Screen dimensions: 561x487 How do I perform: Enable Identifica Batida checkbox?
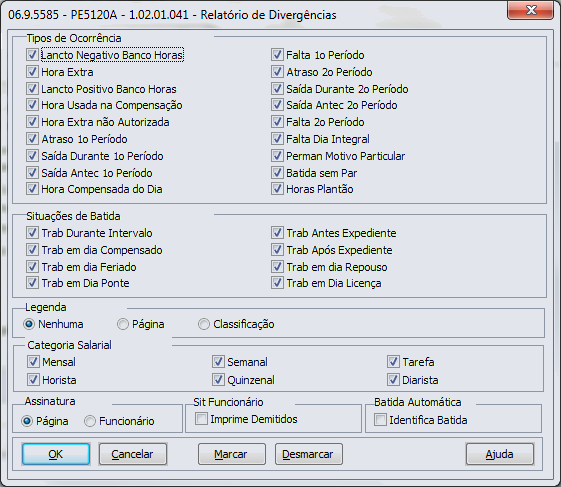click(x=380, y=419)
